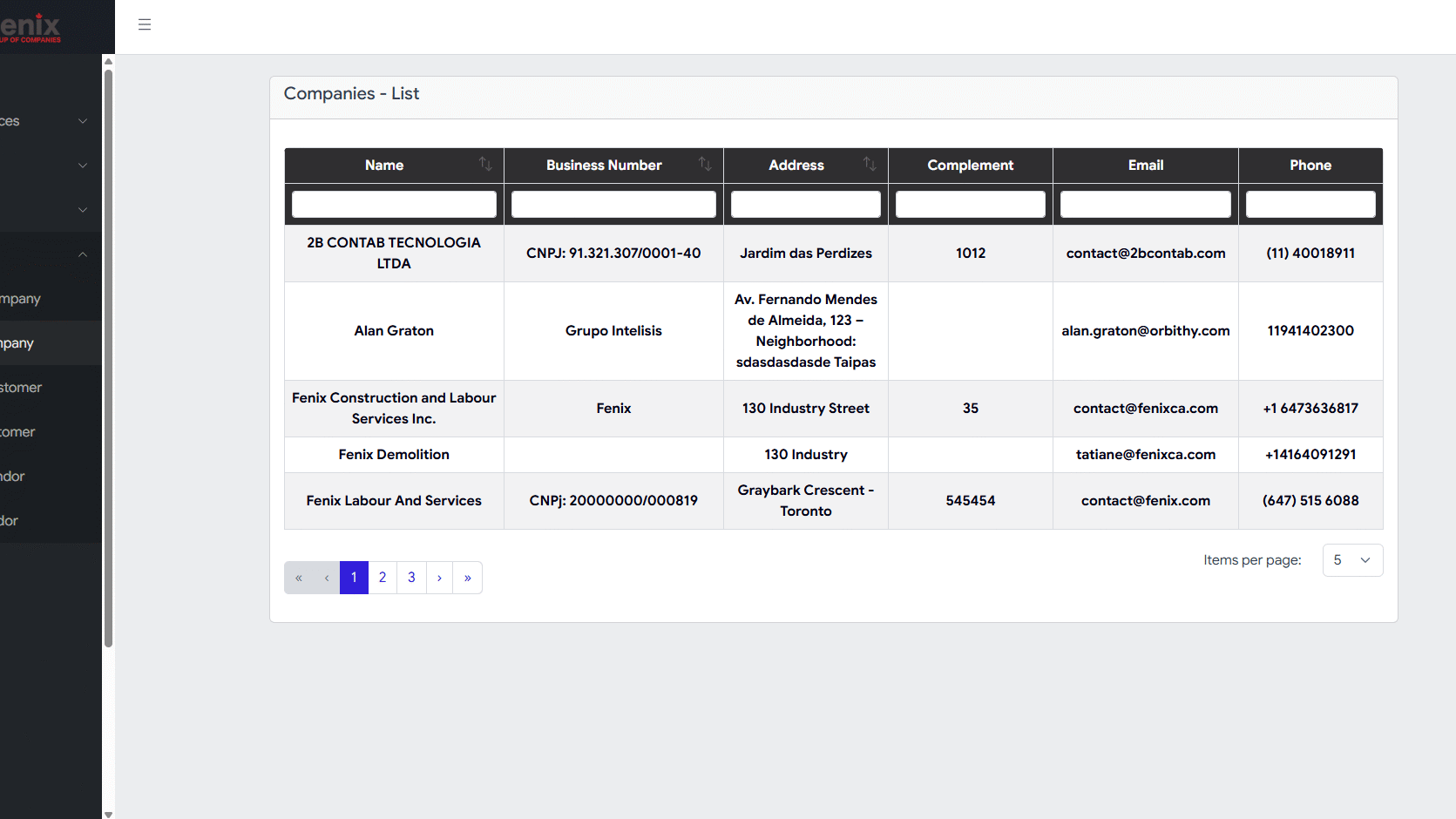
Task: Click CNPj: 20000000/000819 cell
Action: click(613, 501)
